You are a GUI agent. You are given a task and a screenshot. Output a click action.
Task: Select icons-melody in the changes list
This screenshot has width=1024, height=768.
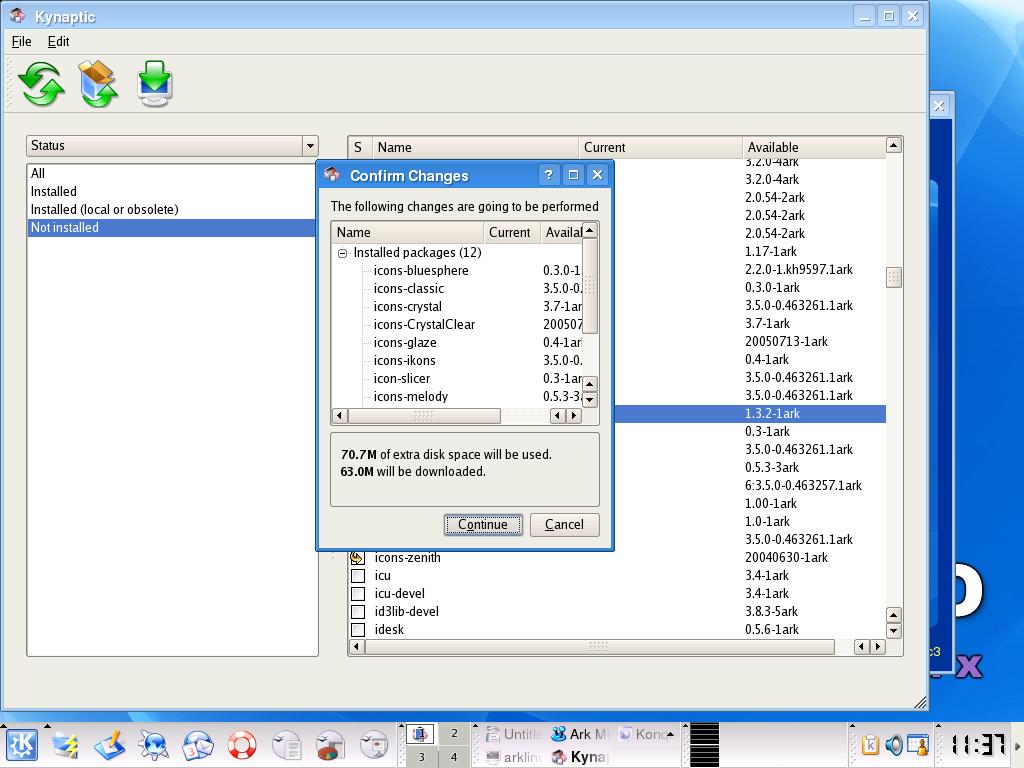pos(411,396)
